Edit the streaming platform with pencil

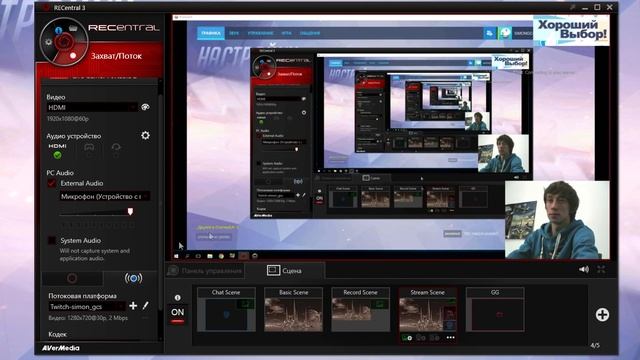pos(145,306)
